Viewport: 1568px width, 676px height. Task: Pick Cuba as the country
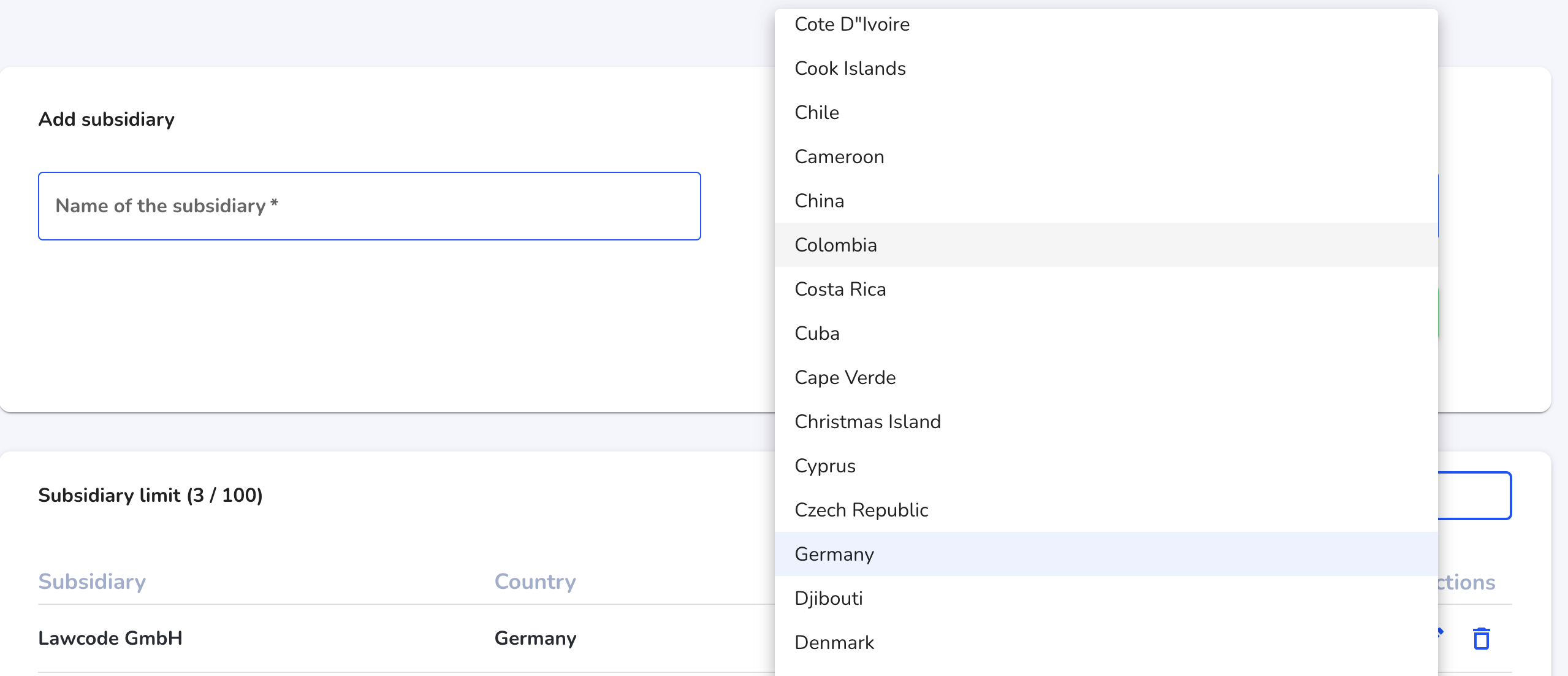coord(1106,333)
